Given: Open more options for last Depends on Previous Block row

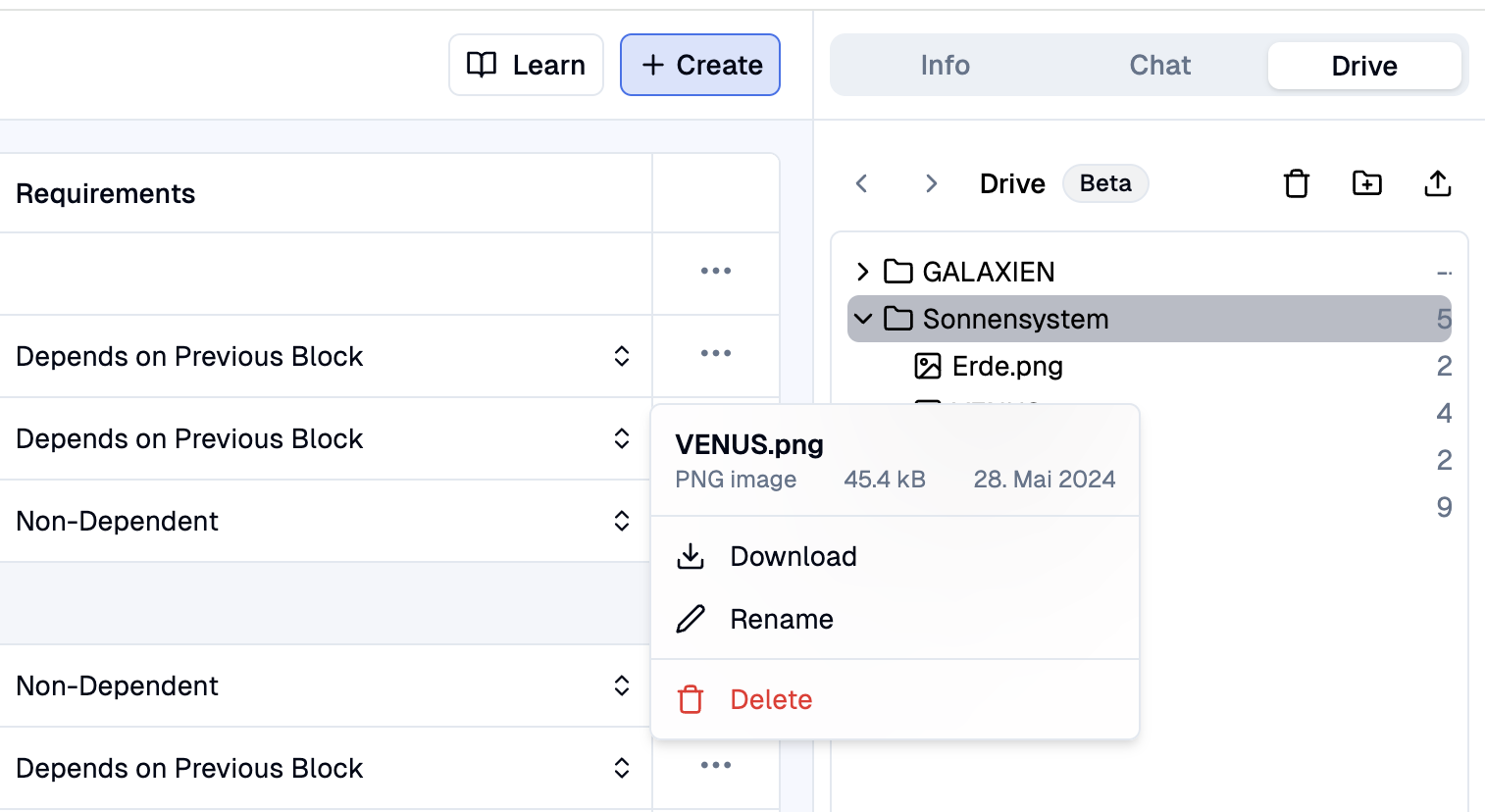Looking at the screenshot, I should tap(716, 765).
